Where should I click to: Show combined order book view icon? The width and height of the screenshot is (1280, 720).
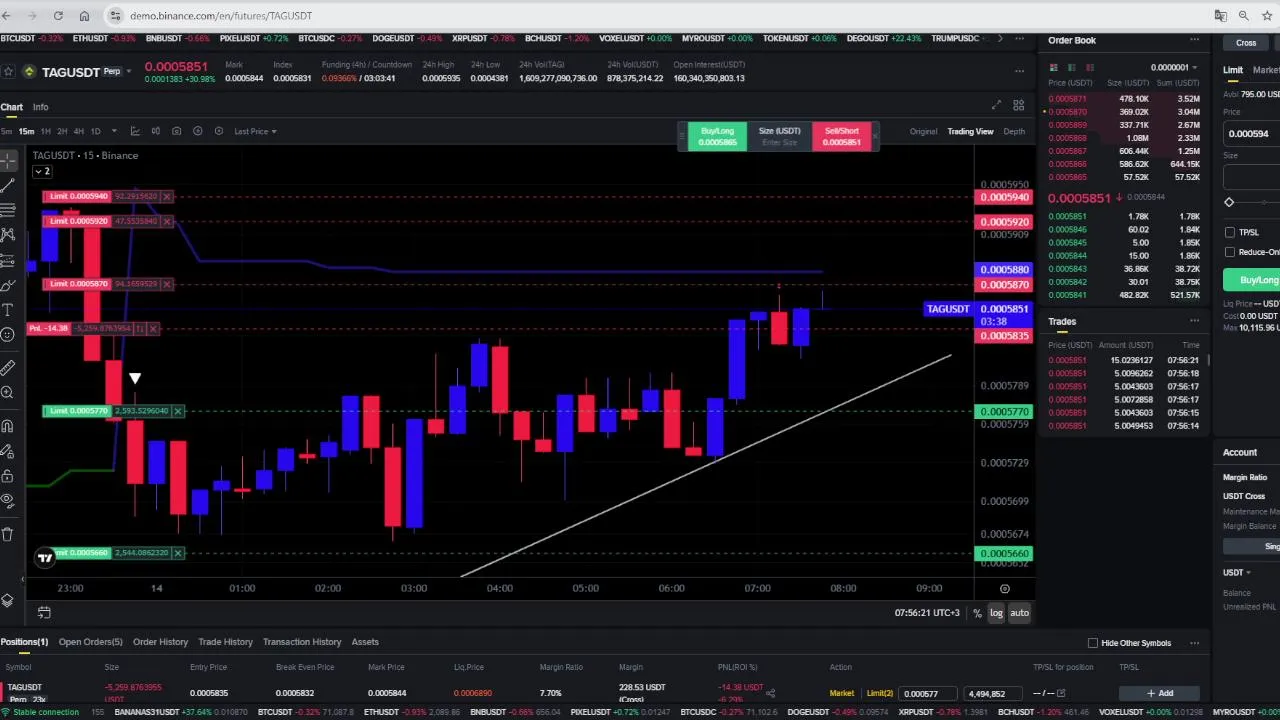pyautogui.click(x=1053, y=67)
